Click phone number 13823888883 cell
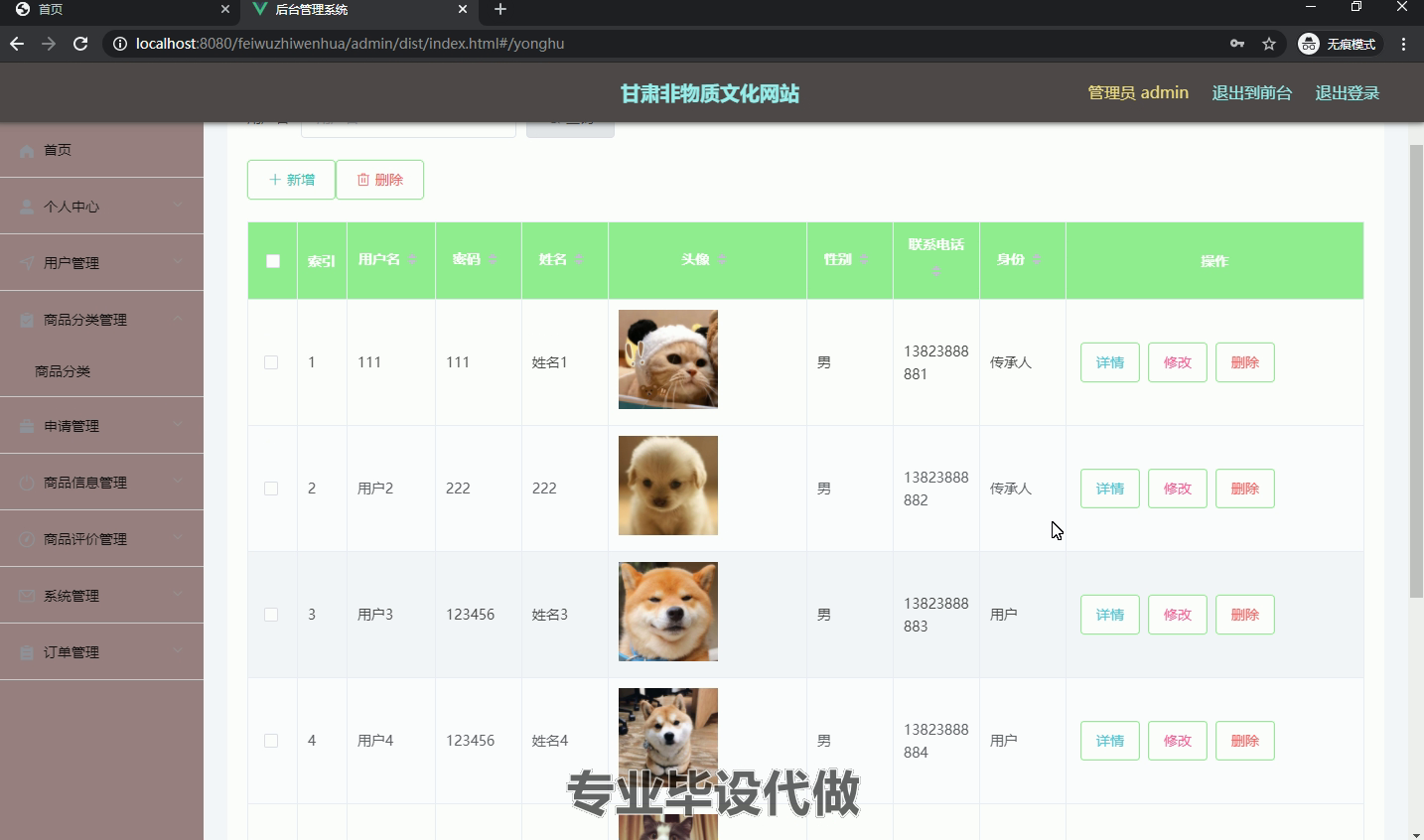Viewport: 1424px width, 840px height. [x=935, y=615]
